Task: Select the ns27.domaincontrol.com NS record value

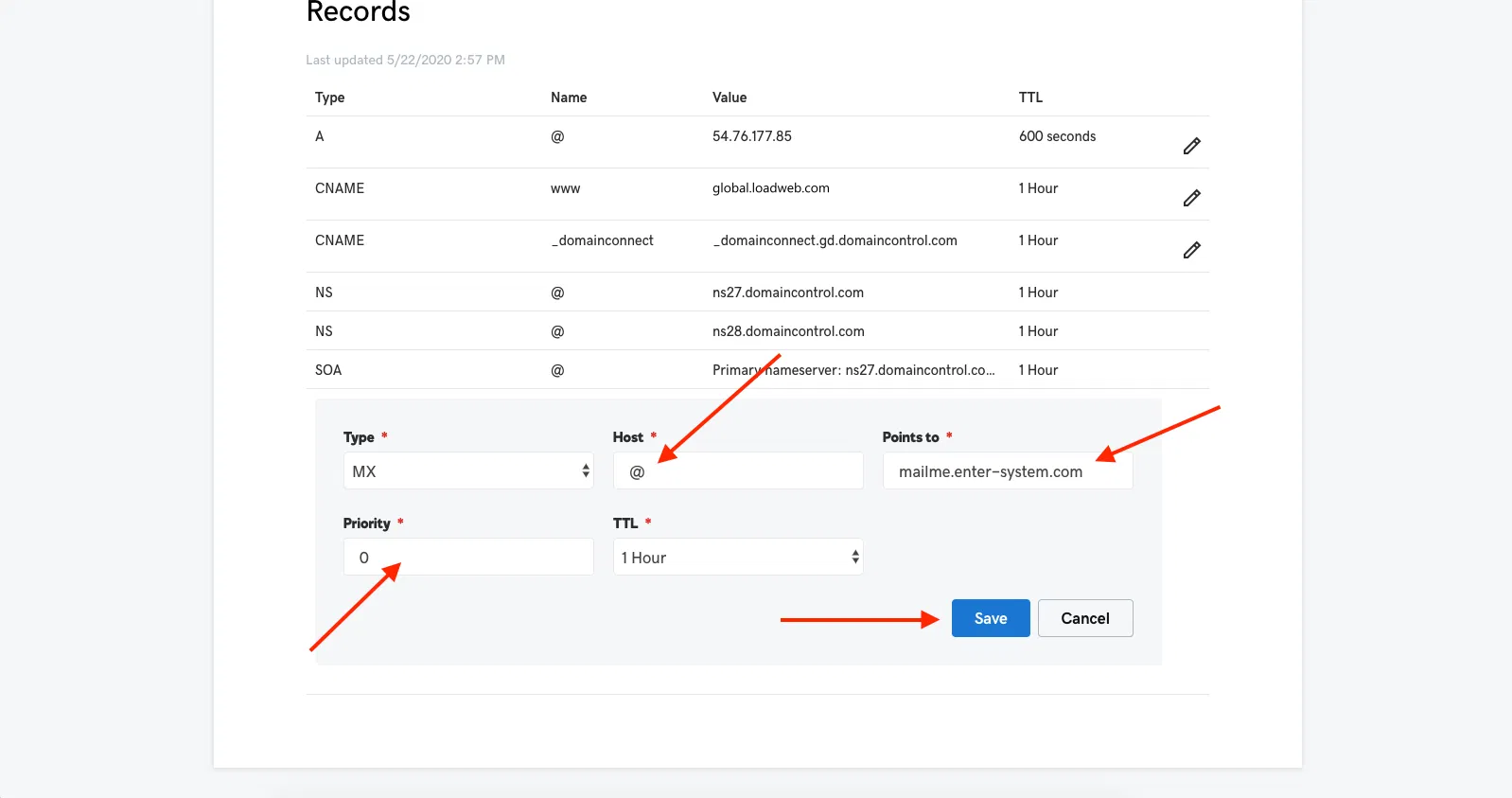Action: (788, 293)
